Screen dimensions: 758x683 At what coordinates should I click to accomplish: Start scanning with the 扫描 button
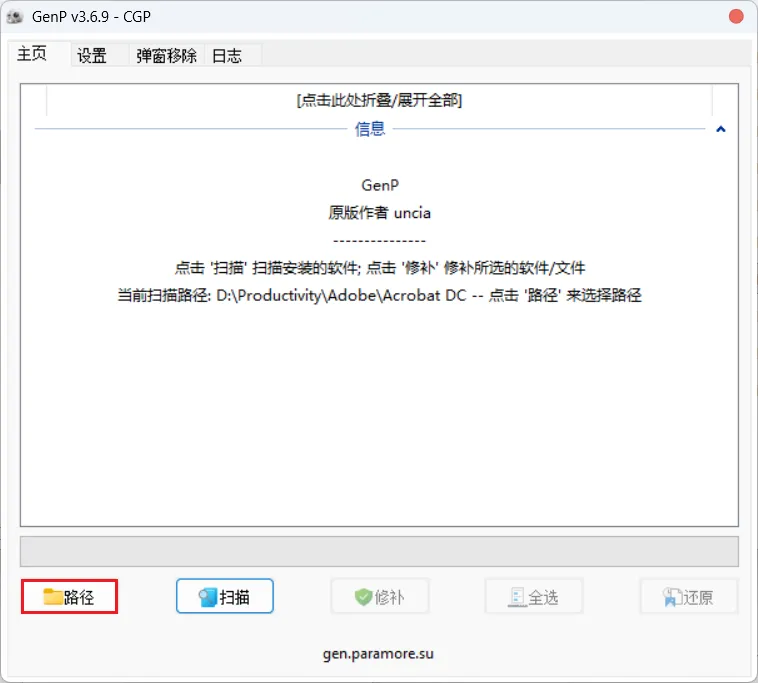pos(225,596)
